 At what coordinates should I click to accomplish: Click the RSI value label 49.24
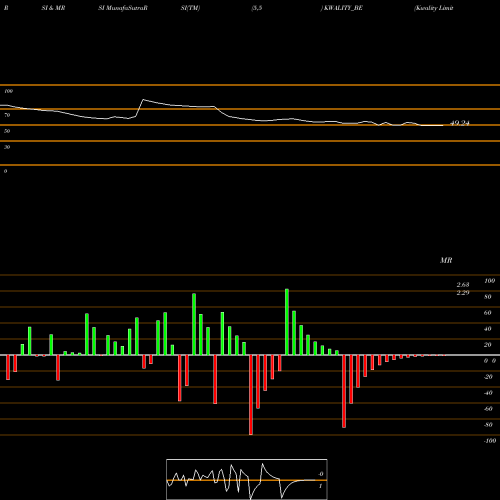click(x=460, y=123)
